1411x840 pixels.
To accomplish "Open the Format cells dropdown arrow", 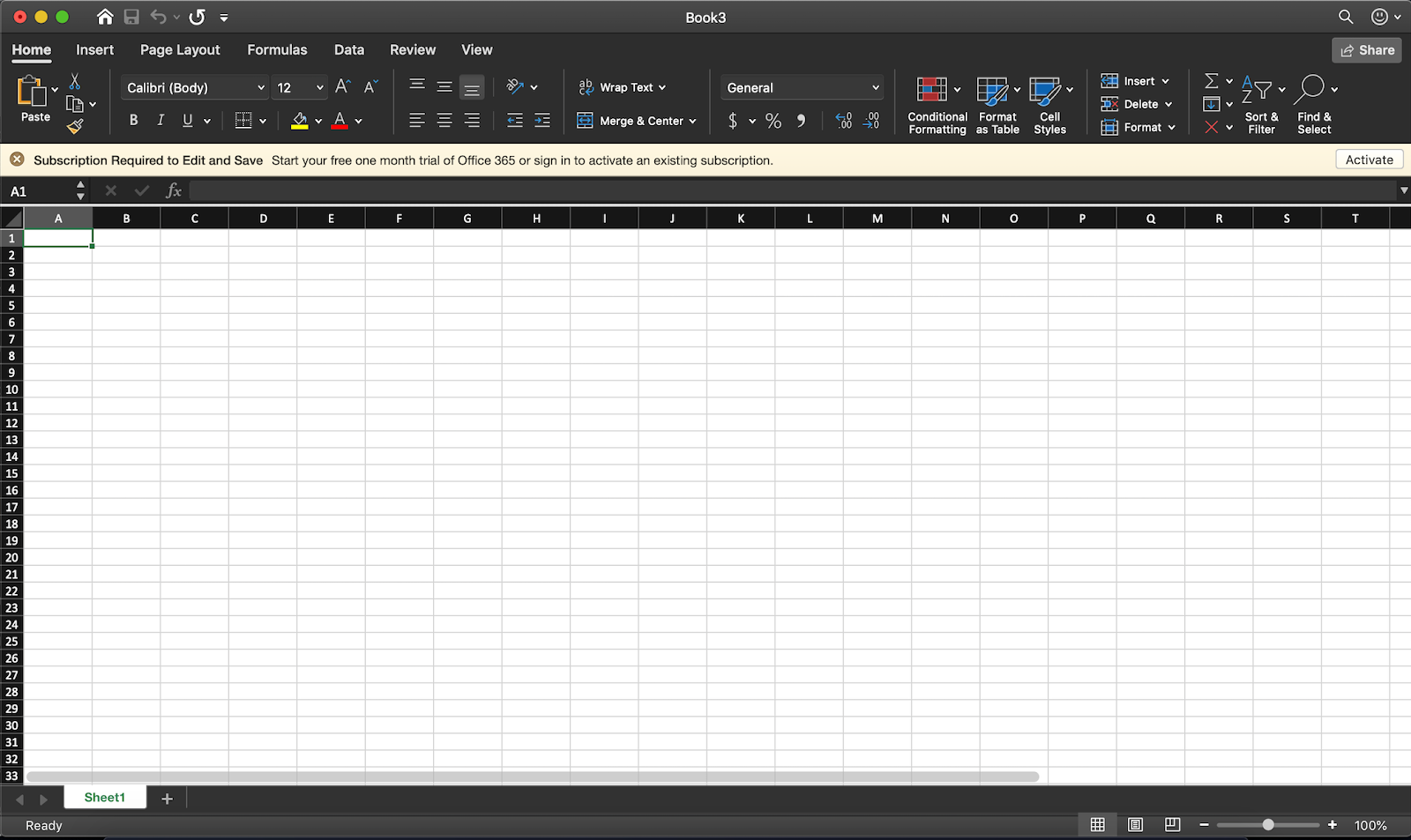I will point(1172,128).
